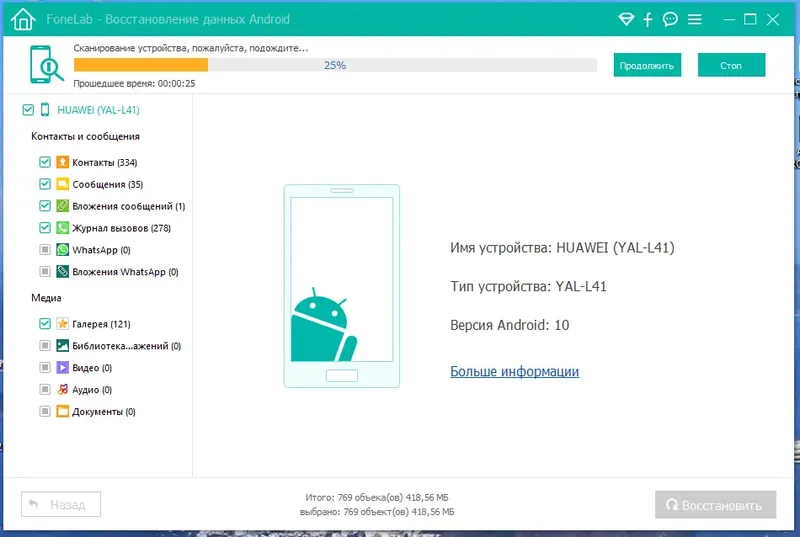Uncheck the Журнал вызовов (278) checkbox
This screenshot has height=537, width=800.
coord(45,228)
